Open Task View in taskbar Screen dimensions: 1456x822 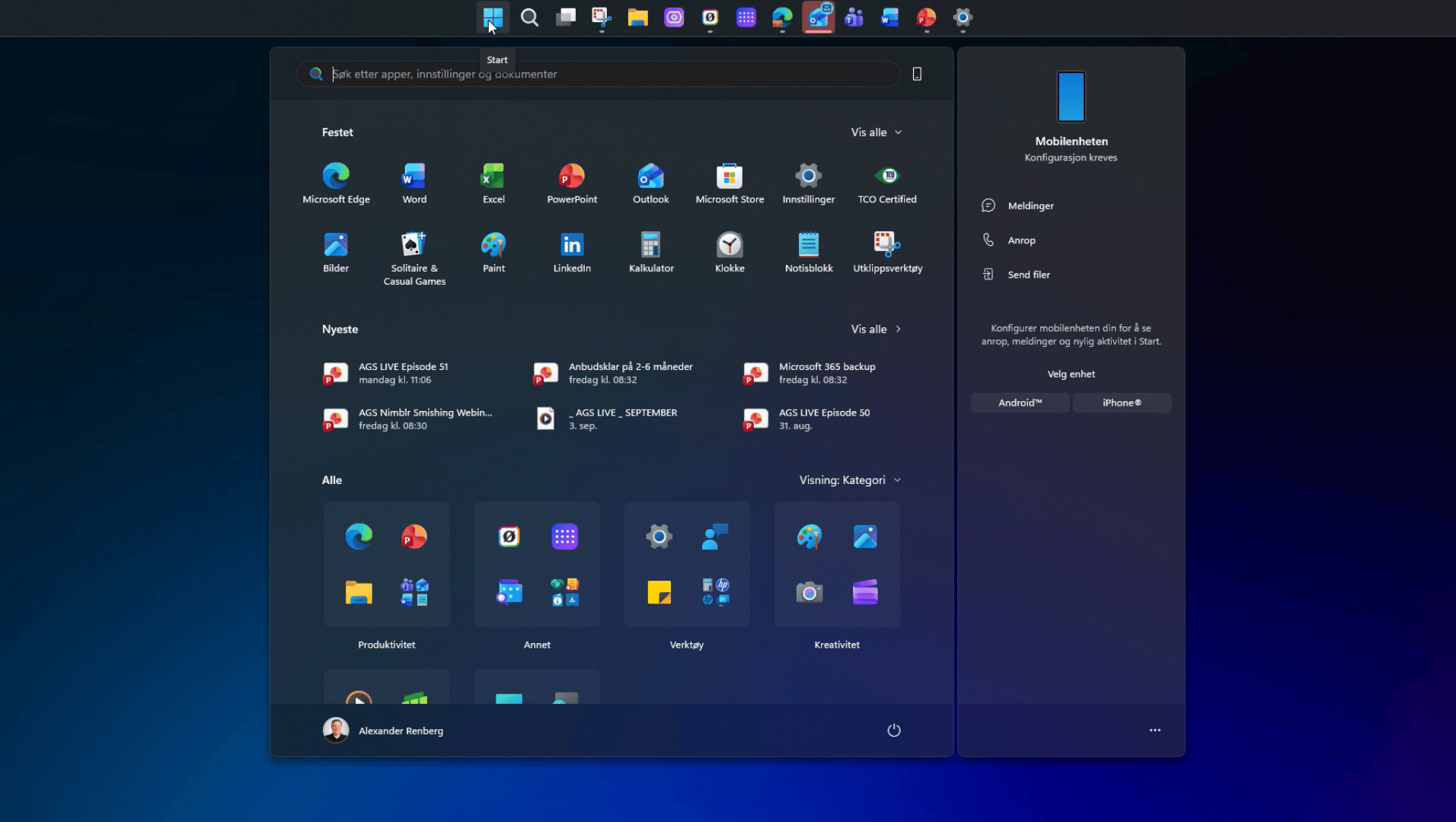pos(566,18)
